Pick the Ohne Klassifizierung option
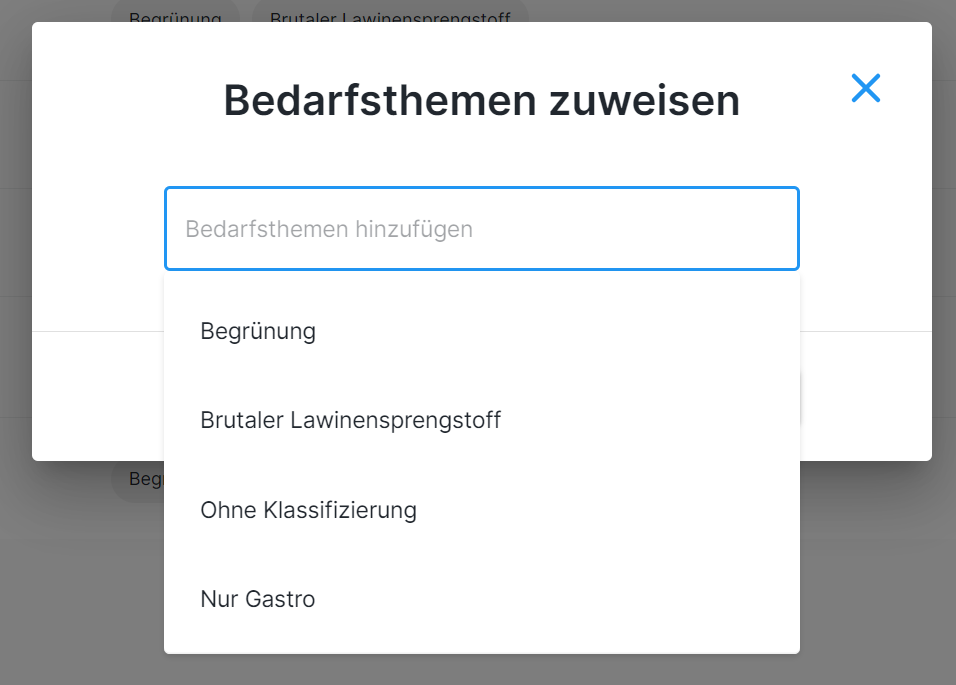Screen dimensions: 956x685 pos(308,510)
